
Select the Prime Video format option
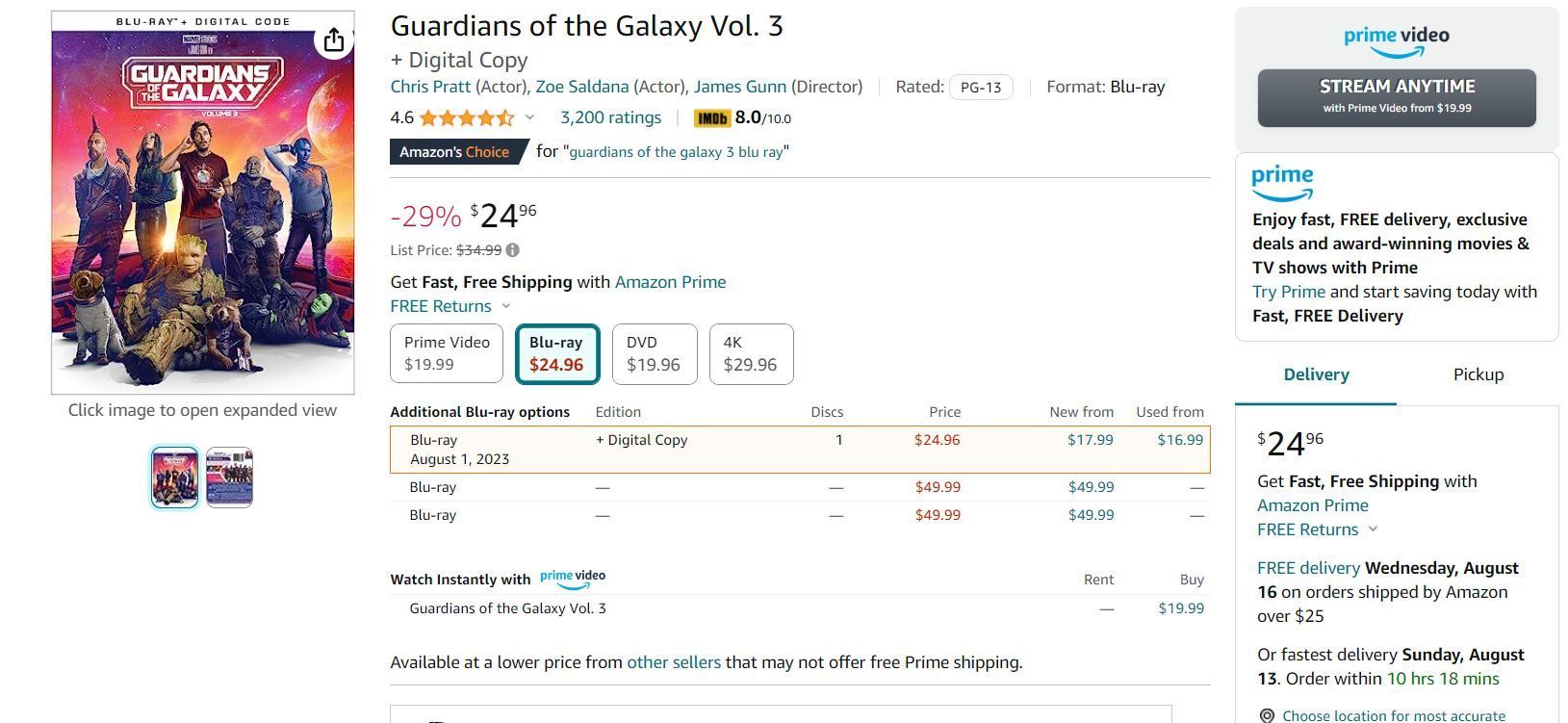[447, 353]
